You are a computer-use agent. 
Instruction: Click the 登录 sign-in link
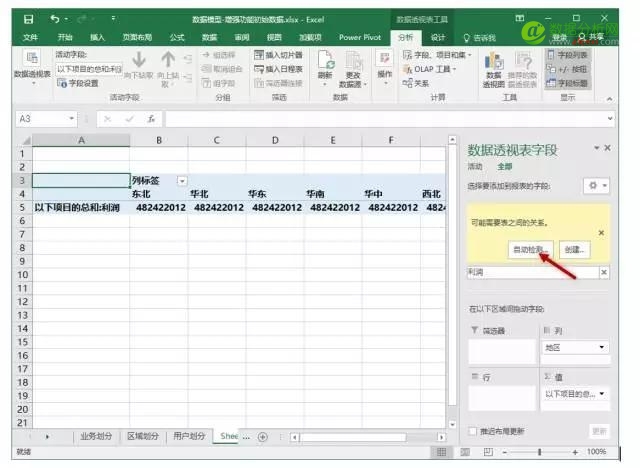tap(560, 38)
